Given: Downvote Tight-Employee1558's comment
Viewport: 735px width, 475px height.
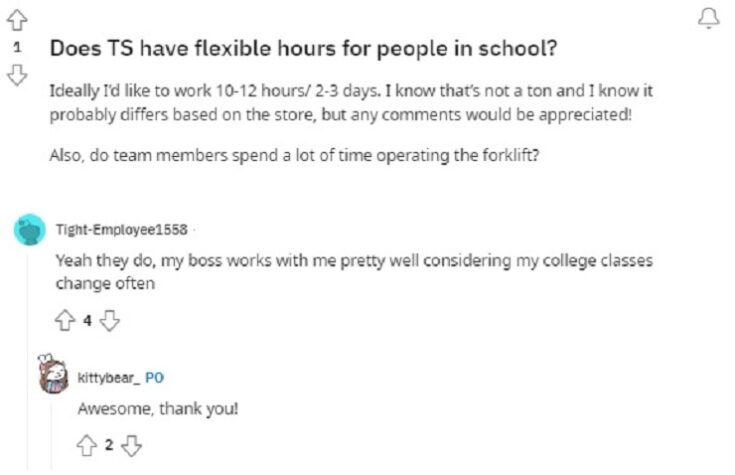Looking at the screenshot, I should (110, 321).
